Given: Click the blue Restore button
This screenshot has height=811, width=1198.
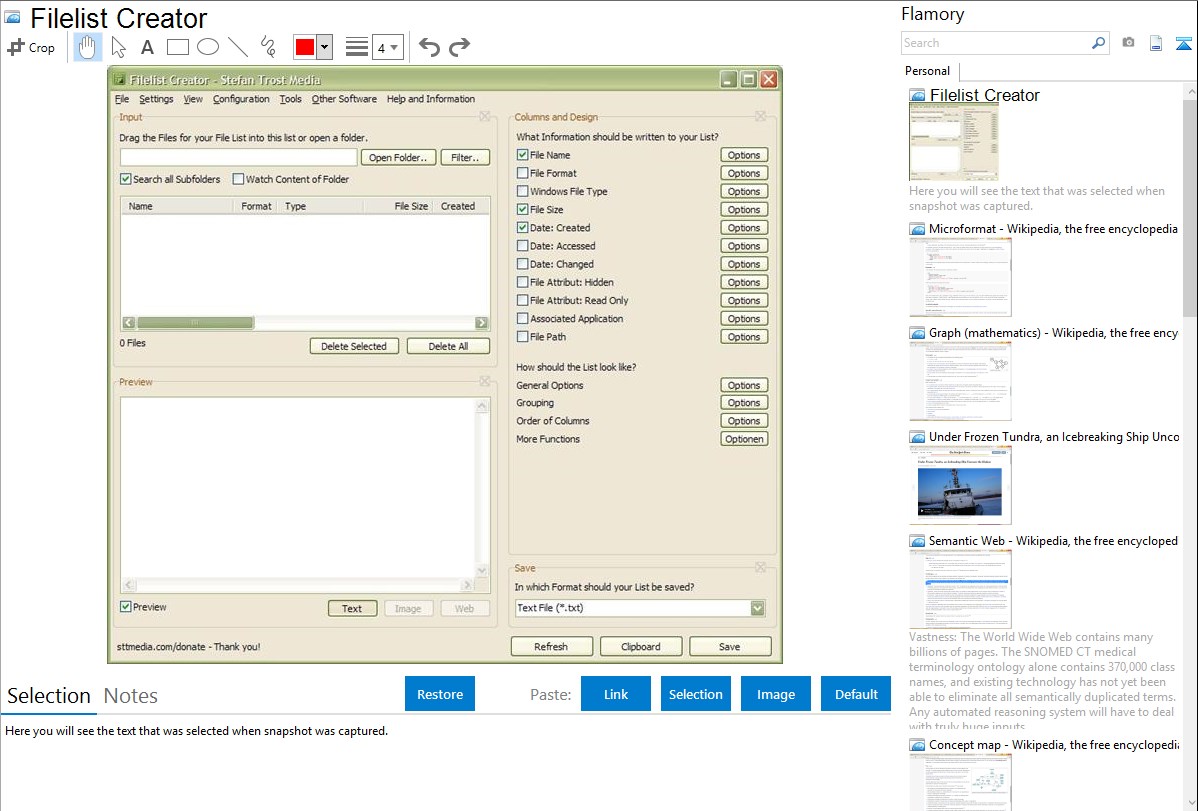Looking at the screenshot, I should tap(439, 694).
